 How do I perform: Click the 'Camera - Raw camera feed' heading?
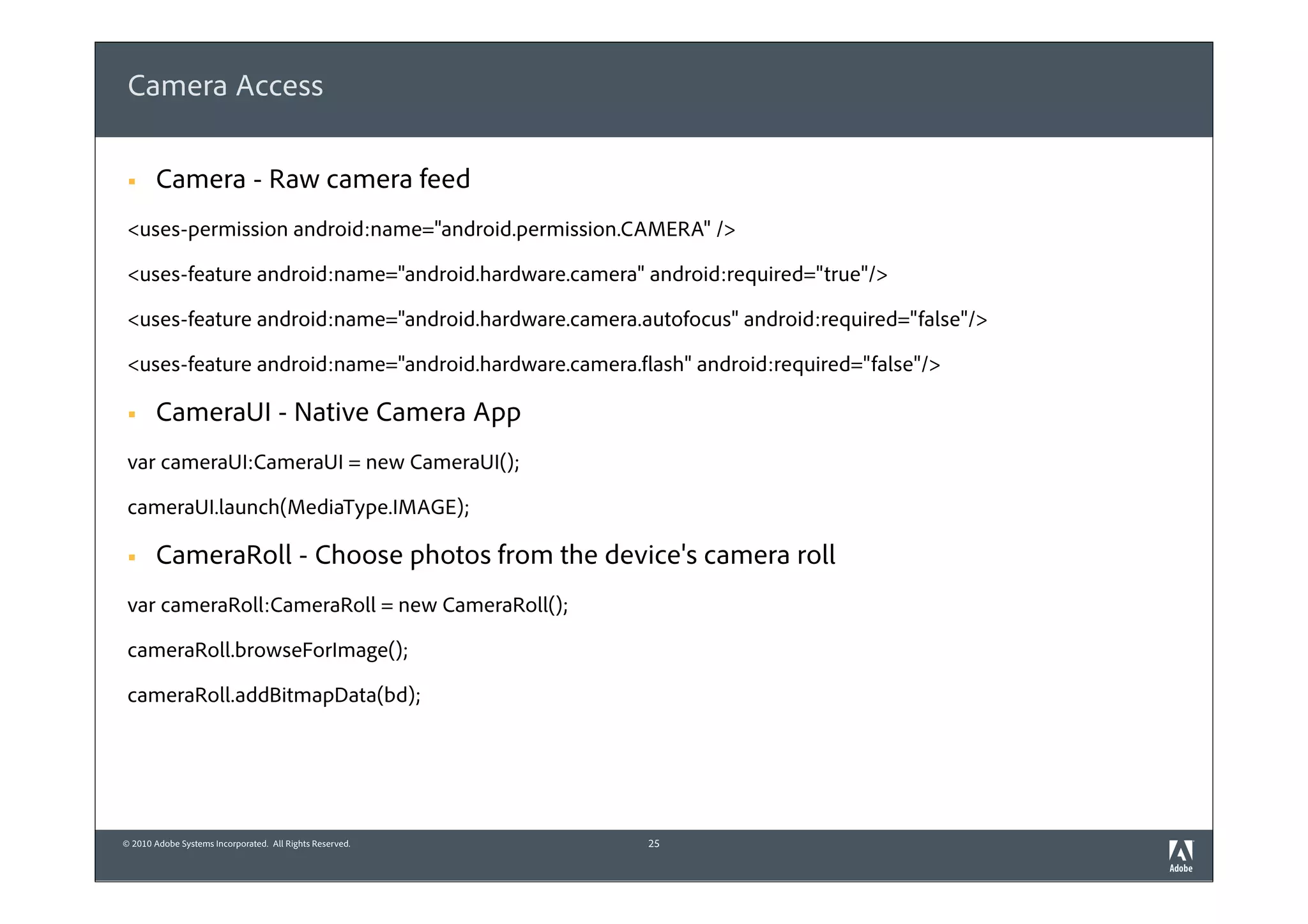click(313, 179)
